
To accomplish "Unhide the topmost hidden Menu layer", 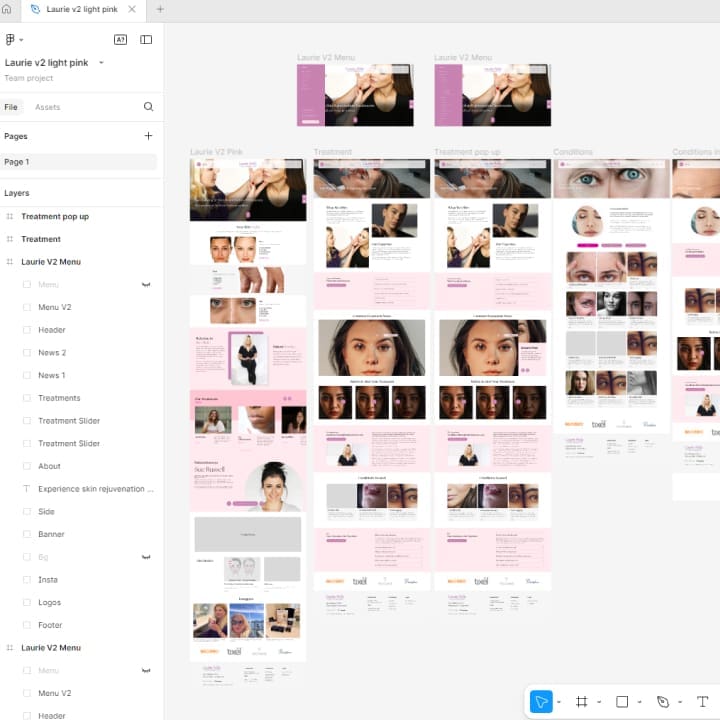I will [x=146, y=285].
